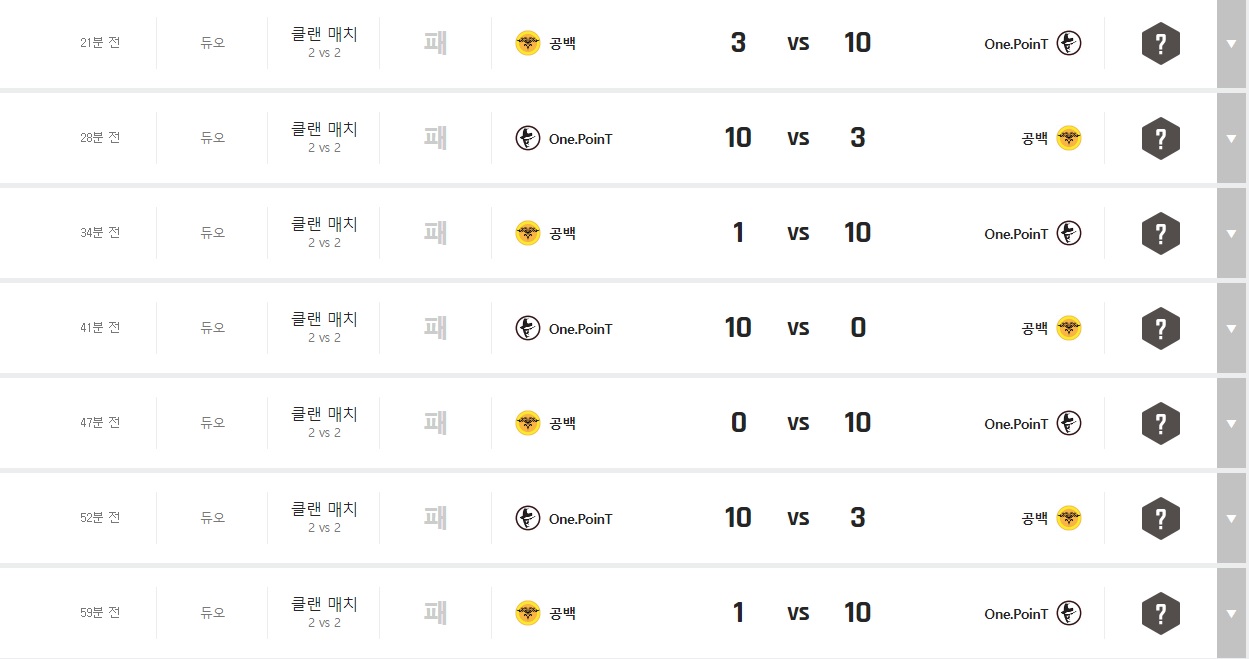Click the question mark badge in the 59분 전 row
The height and width of the screenshot is (659, 1249).
(x=1160, y=613)
